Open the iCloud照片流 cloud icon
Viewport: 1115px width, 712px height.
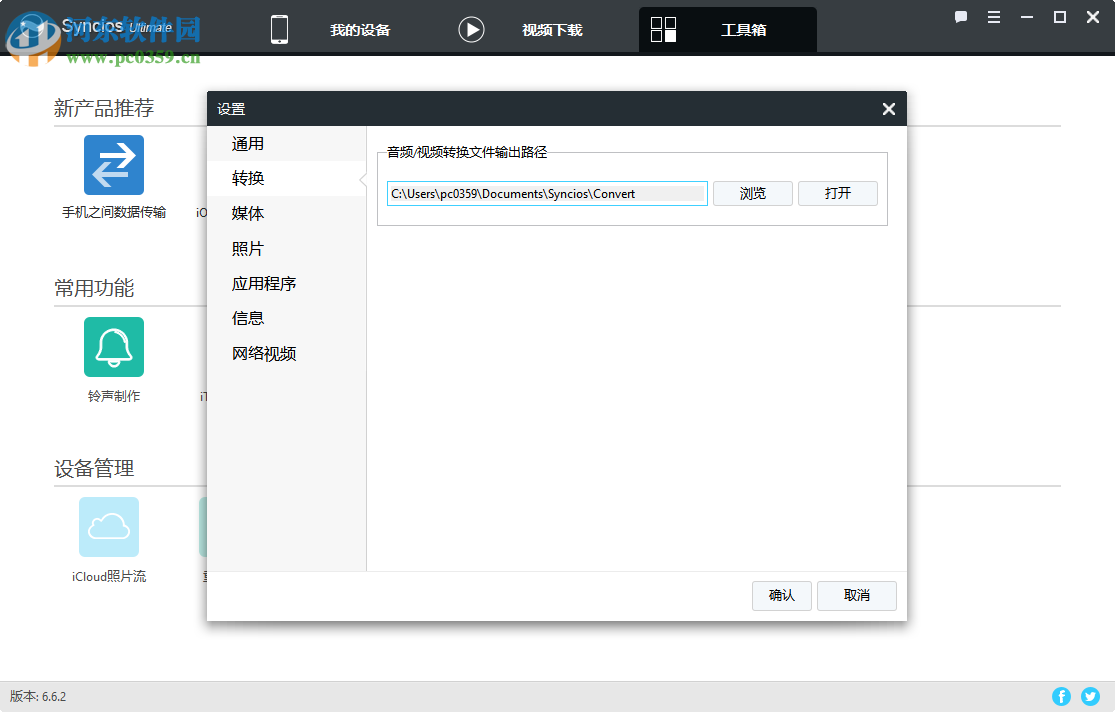click(x=108, y=527)
